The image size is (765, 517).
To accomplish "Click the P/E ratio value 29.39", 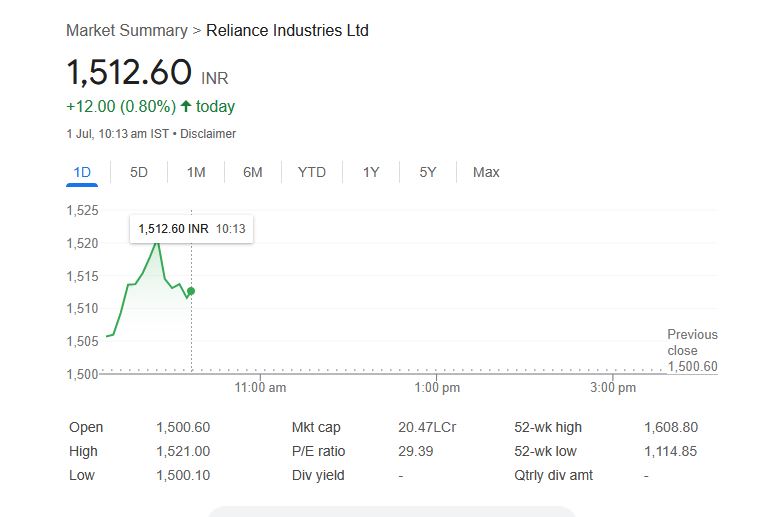I will pos(415,451).
